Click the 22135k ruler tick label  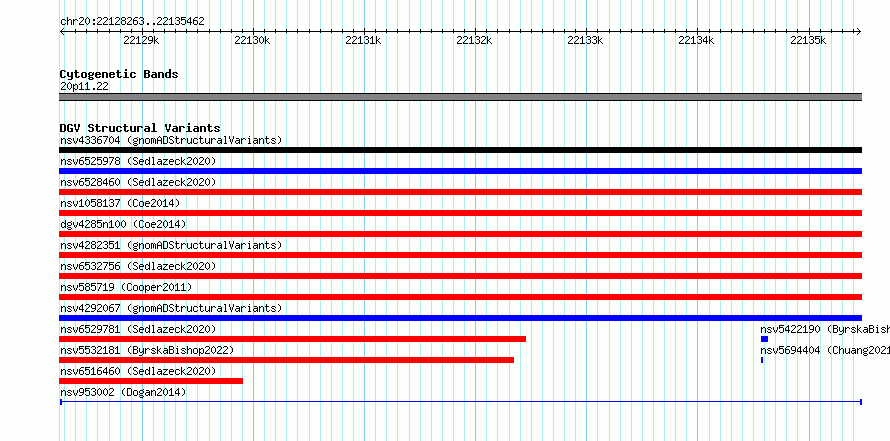click(x=808, y=41)
